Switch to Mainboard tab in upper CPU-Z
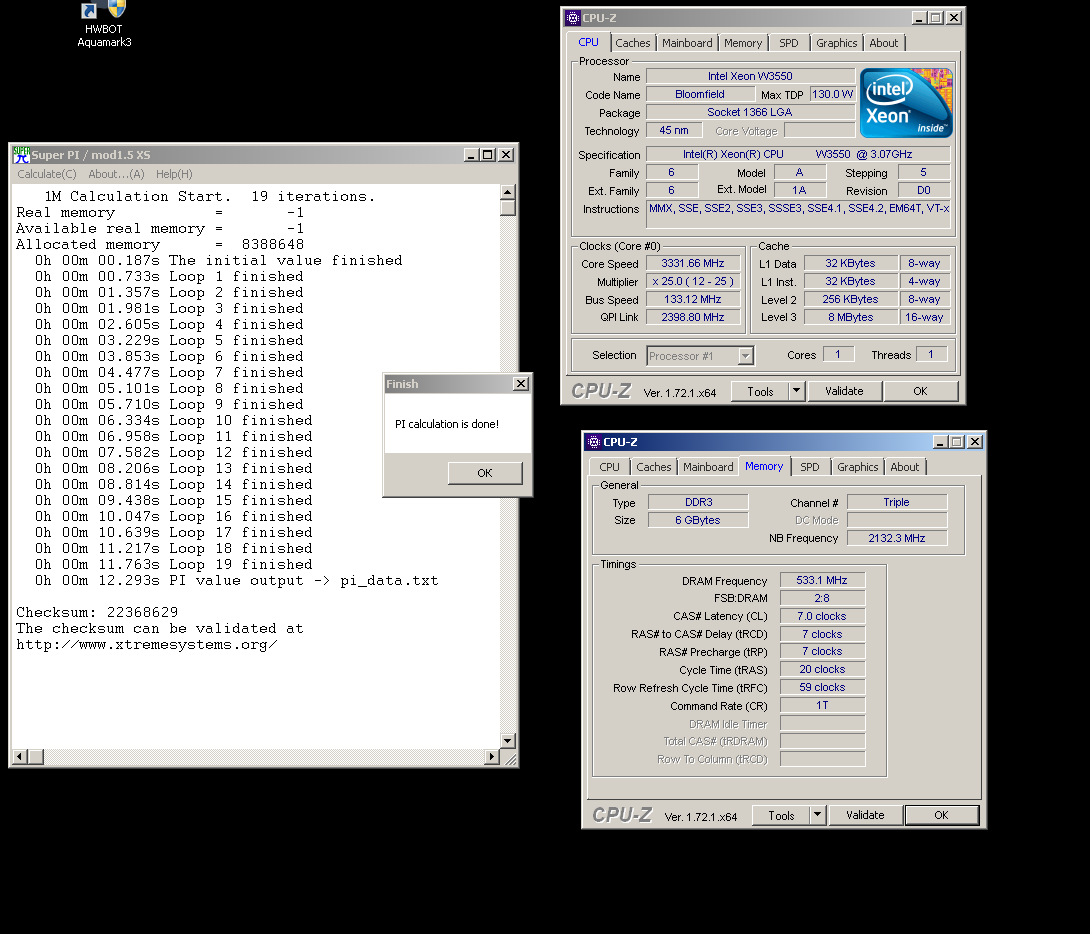 pos(687,43)
